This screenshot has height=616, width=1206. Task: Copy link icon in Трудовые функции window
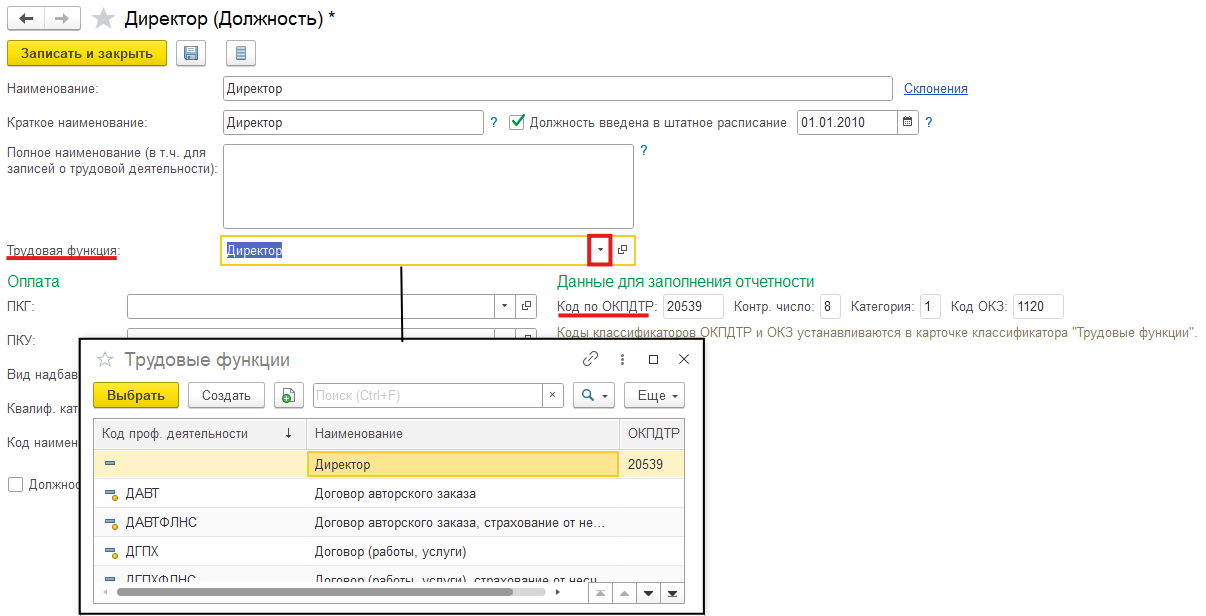click(x=590, y=359)
